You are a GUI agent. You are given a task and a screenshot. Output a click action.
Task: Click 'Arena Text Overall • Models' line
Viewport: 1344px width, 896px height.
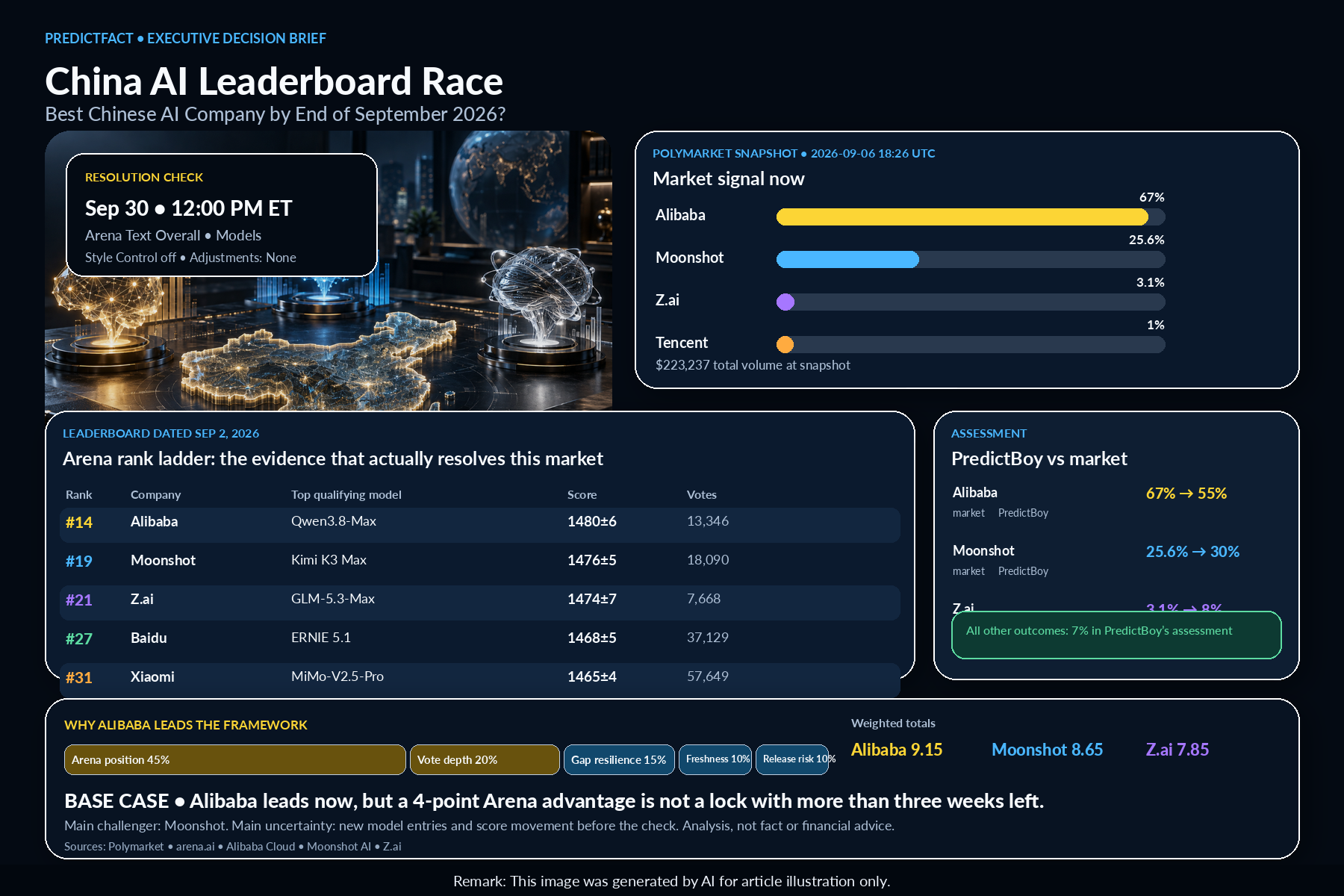click(x=173, y=235)
